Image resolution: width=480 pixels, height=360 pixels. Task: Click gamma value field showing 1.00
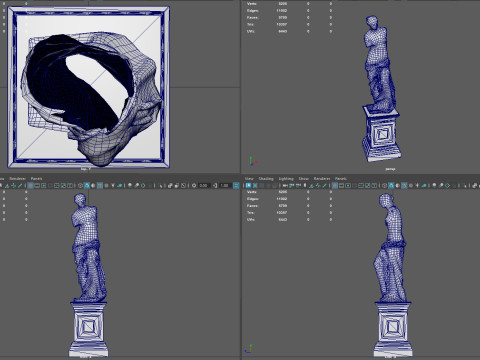pos(226,185)
